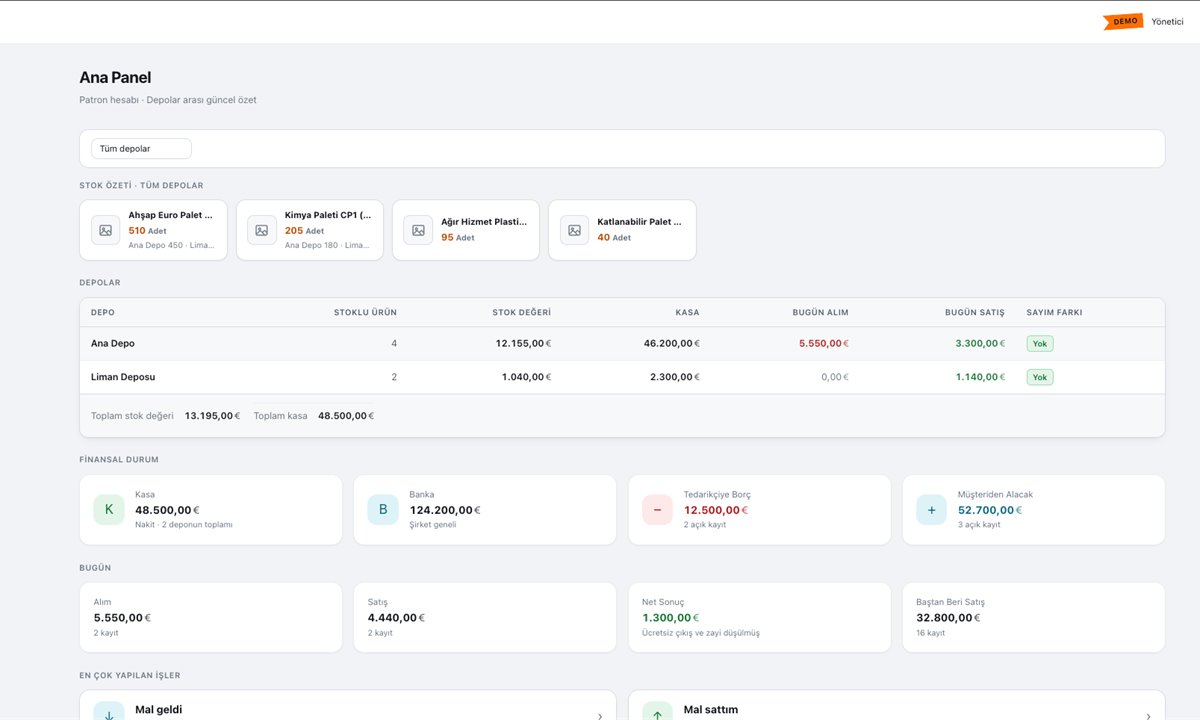Click the Toplam stok değeri 13.195,00 € total
Screen dimensions: 1200x720
pyautogui.click(x=212, y=416)
